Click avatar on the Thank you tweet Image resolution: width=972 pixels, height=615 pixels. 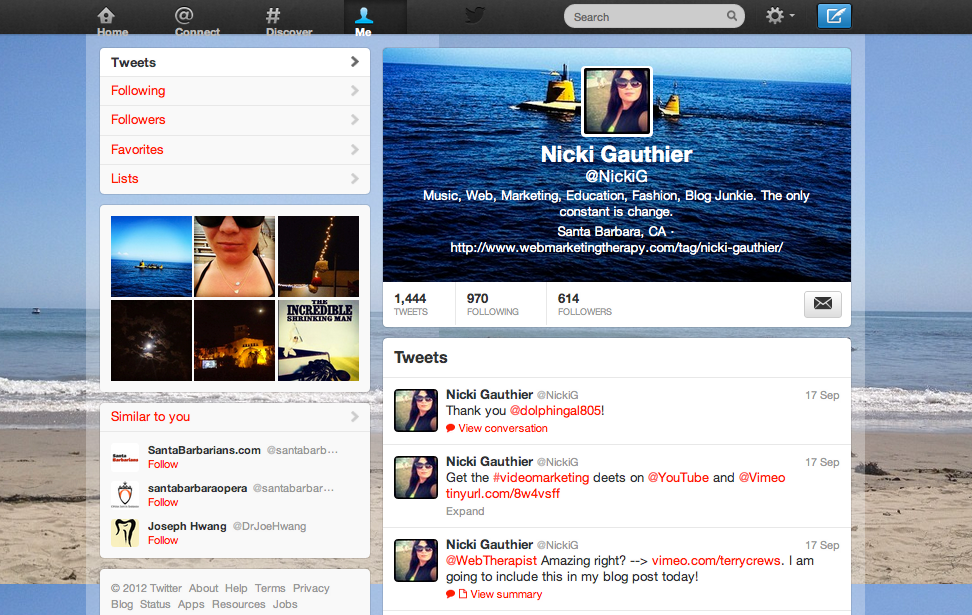pyautogui.click(x=416, y=410)
